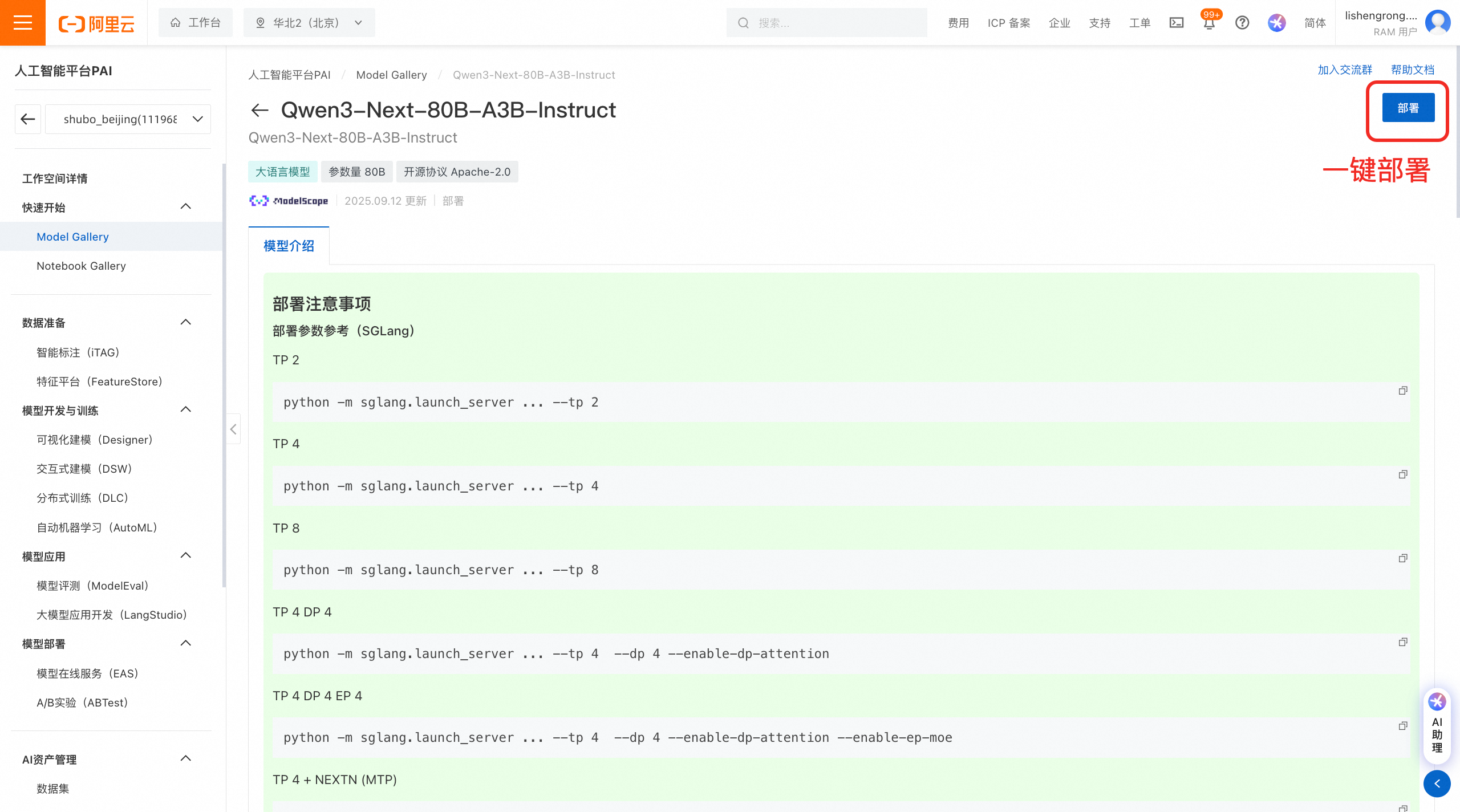The image size is (1460, 812).
Task: Copy the --tp 8 command
Action: pyautogui.click(x=1402, y=558)
